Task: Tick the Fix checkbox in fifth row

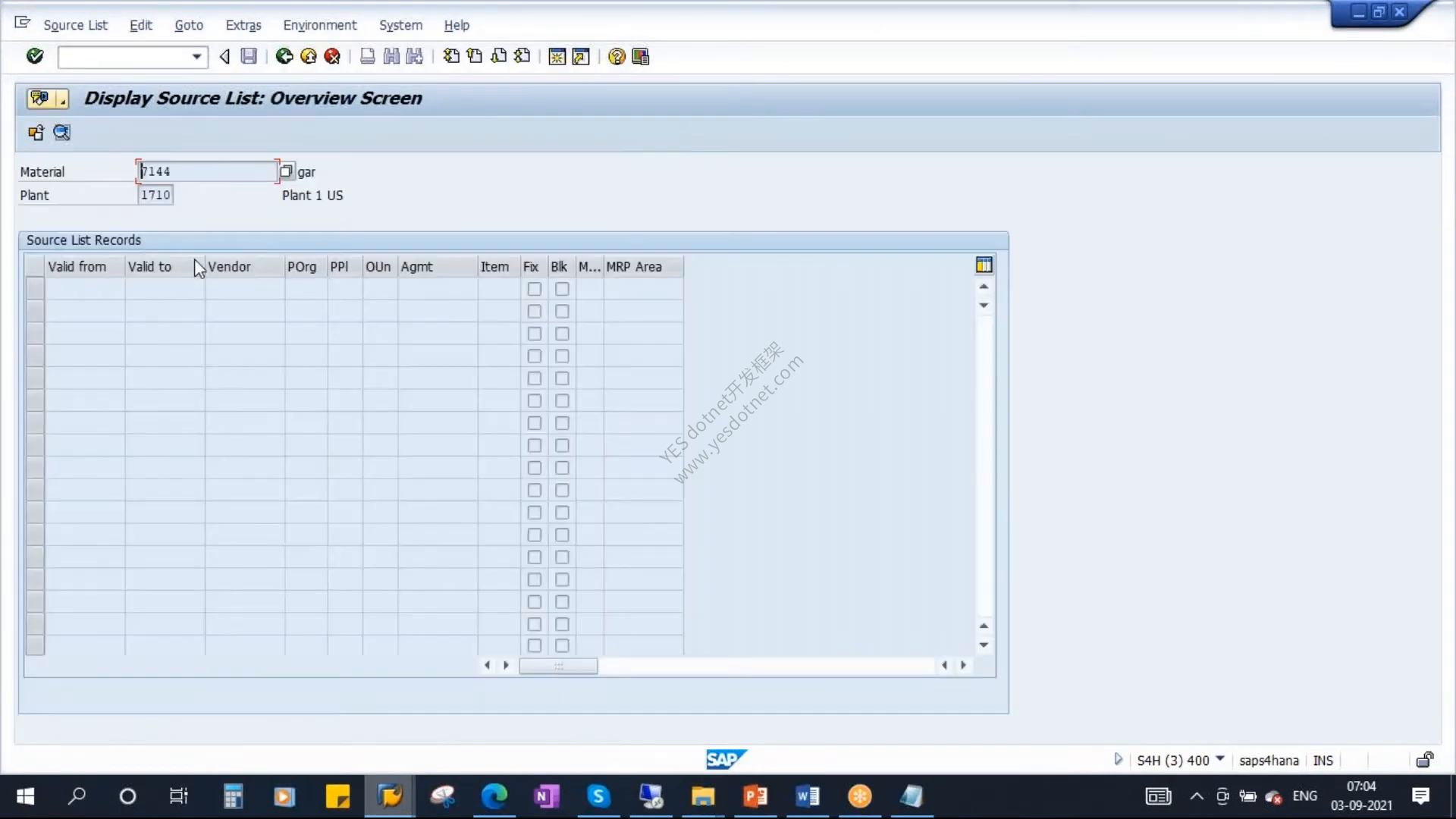Action: [x=535, y=378]
